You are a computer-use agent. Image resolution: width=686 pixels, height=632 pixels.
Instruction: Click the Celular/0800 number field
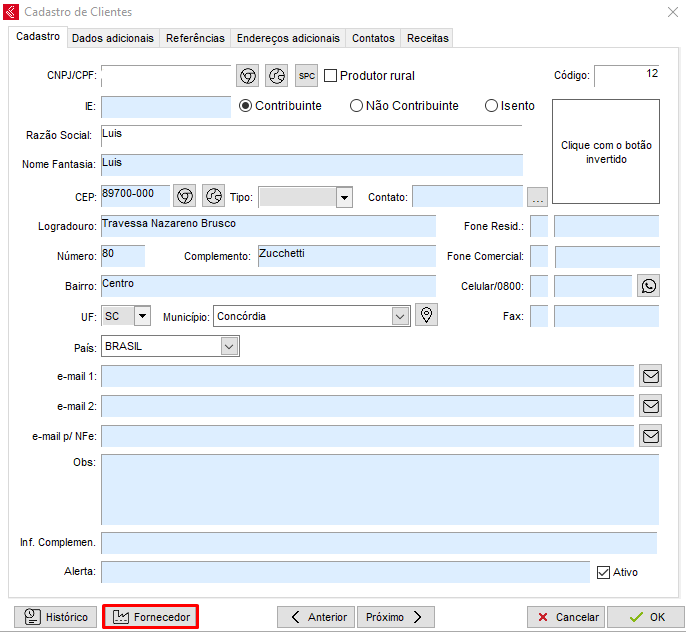593,286
